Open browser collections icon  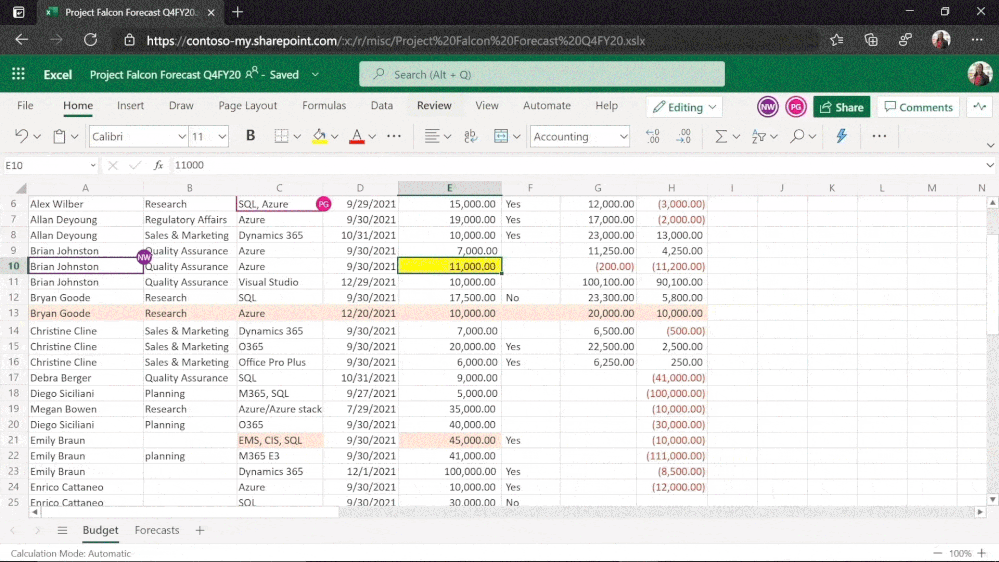pyautogui.click(x=871, y=40)
